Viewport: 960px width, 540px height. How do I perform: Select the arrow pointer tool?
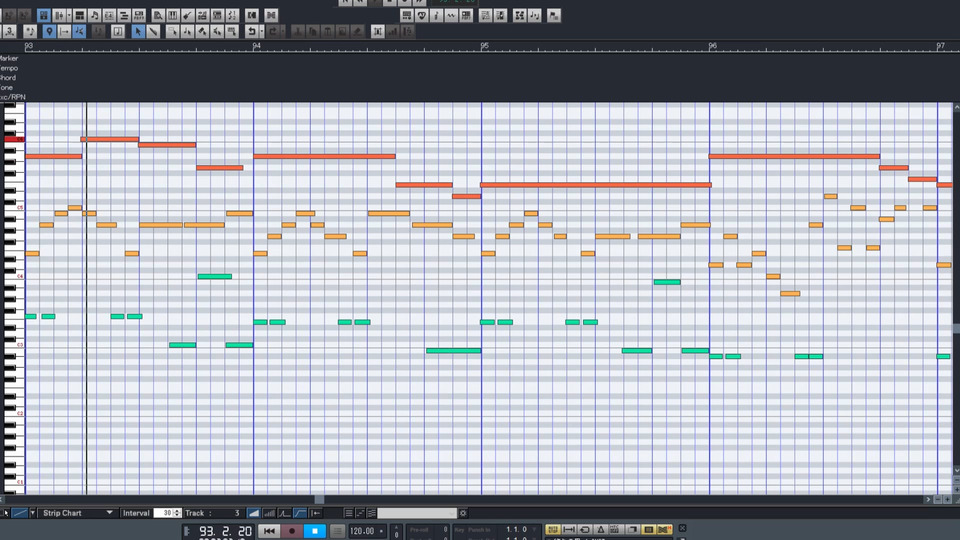(x=138, y=31)
